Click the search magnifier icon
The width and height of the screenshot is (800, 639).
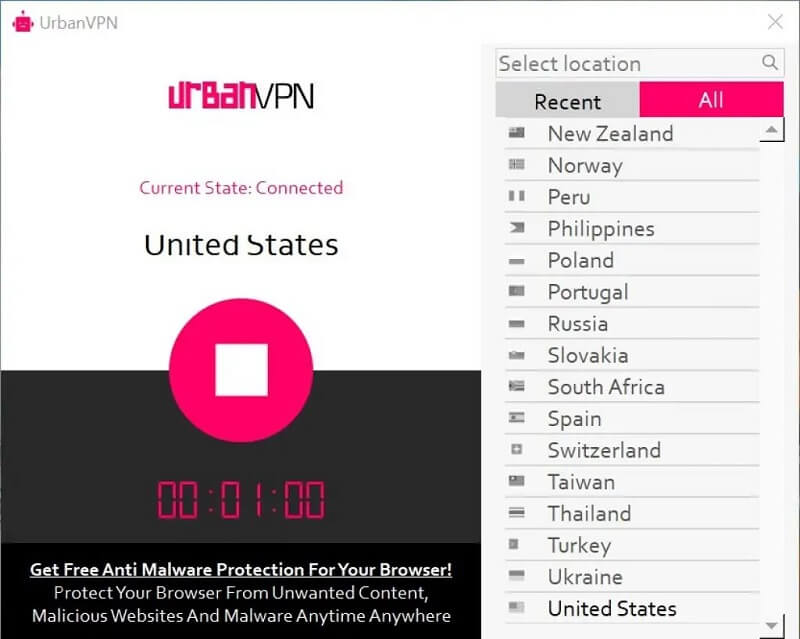pyautogui.click(x=770, y=63)
